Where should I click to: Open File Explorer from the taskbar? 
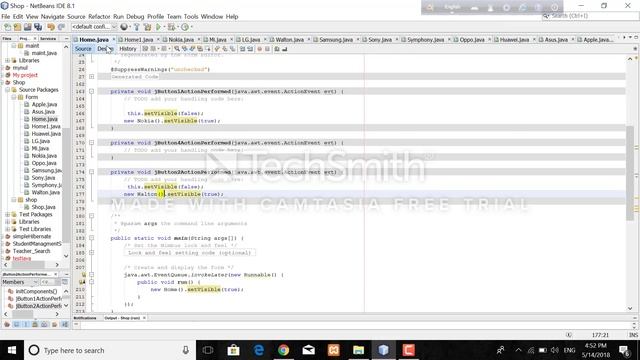[x=358, y=350]
